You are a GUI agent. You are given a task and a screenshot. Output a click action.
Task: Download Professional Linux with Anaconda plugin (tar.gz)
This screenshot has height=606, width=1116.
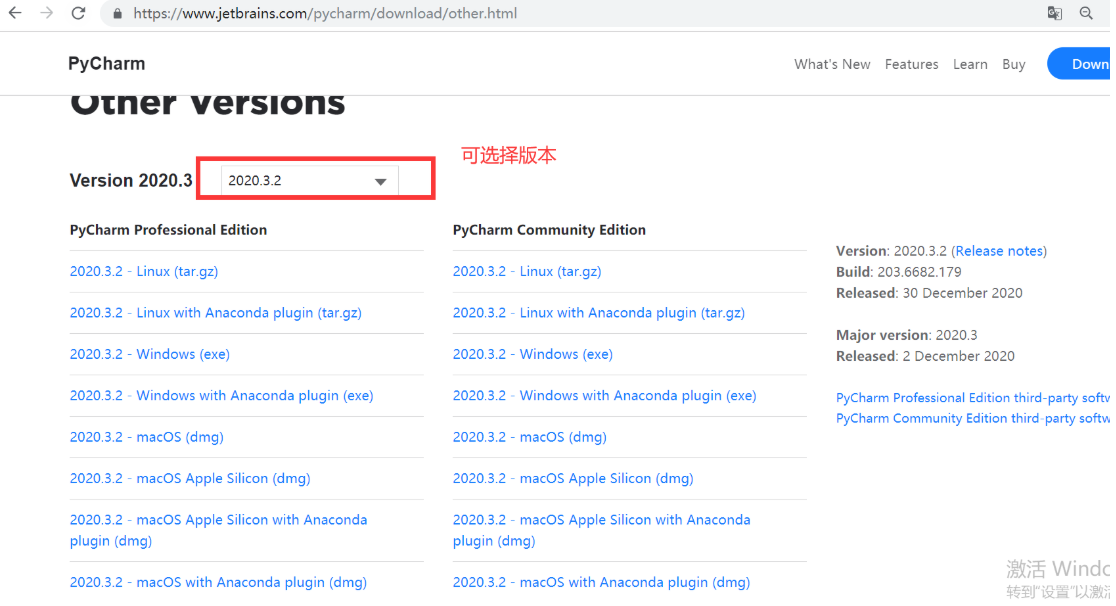pos(216,313)
